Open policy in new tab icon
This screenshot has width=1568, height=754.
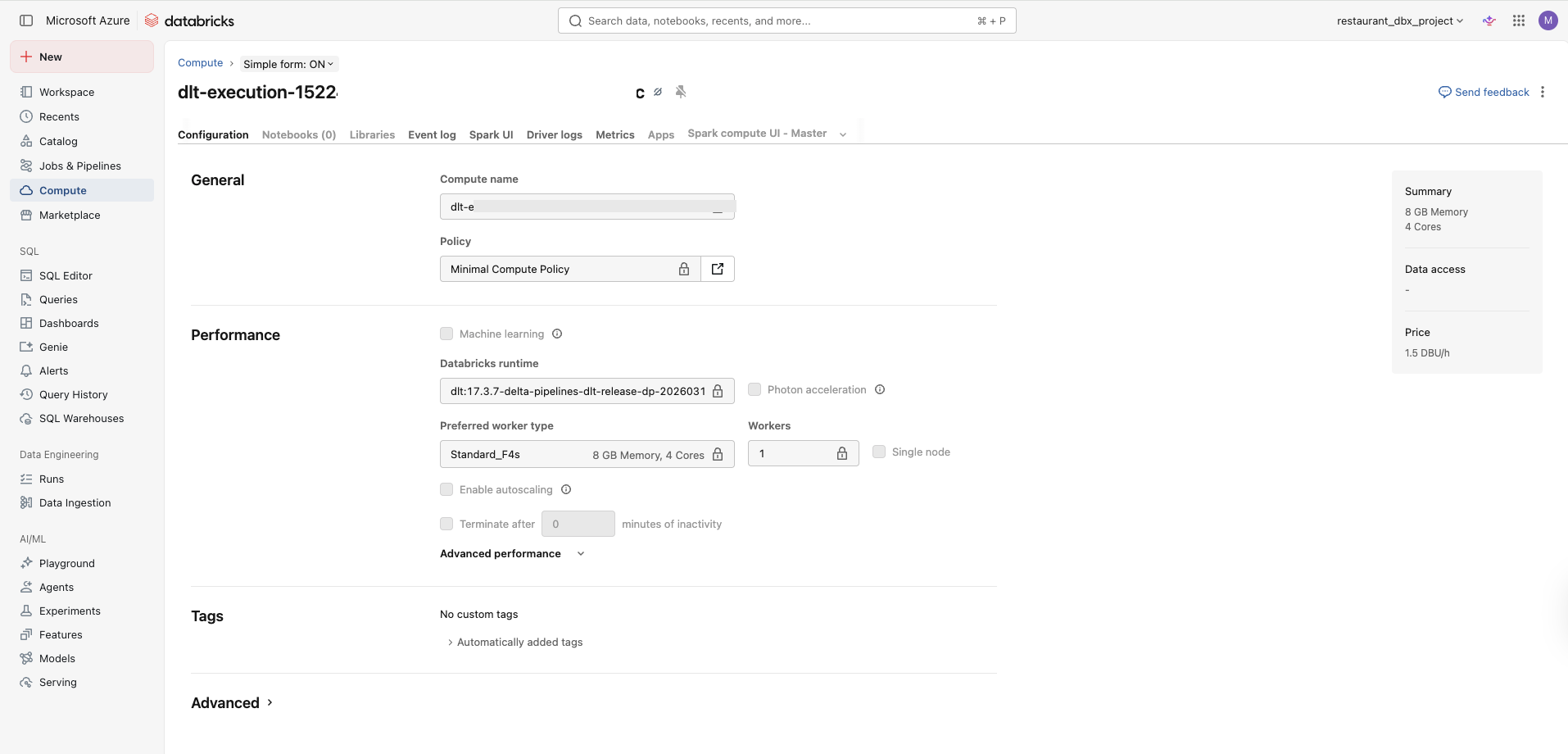pyautogui.click(x=718, y=269)
